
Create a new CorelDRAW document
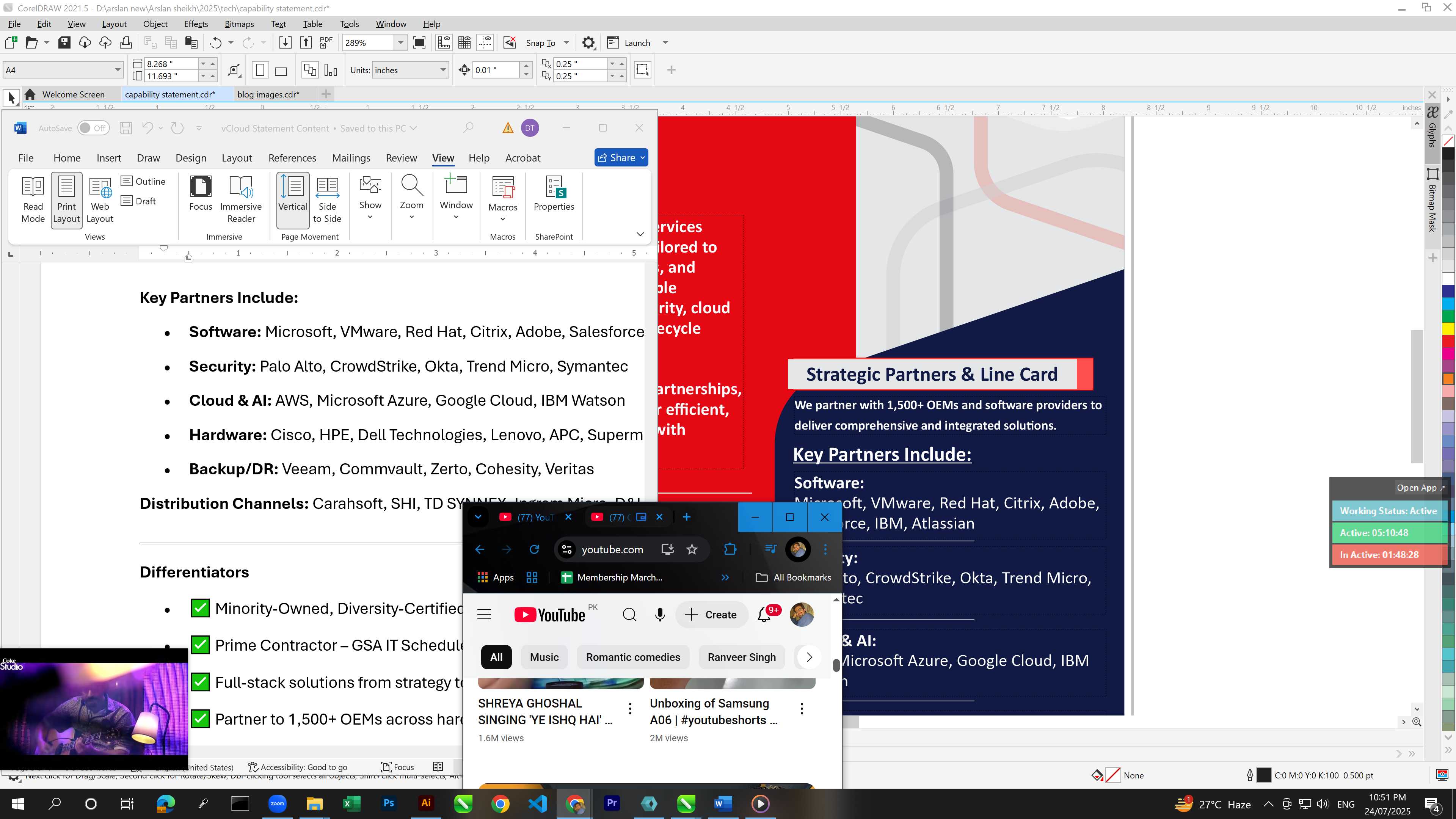[x=11, y=42]
